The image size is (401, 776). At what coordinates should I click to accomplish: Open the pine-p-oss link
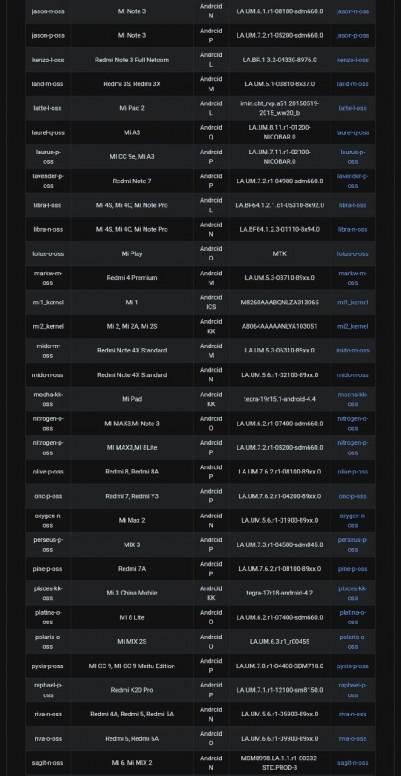point(352,569)
